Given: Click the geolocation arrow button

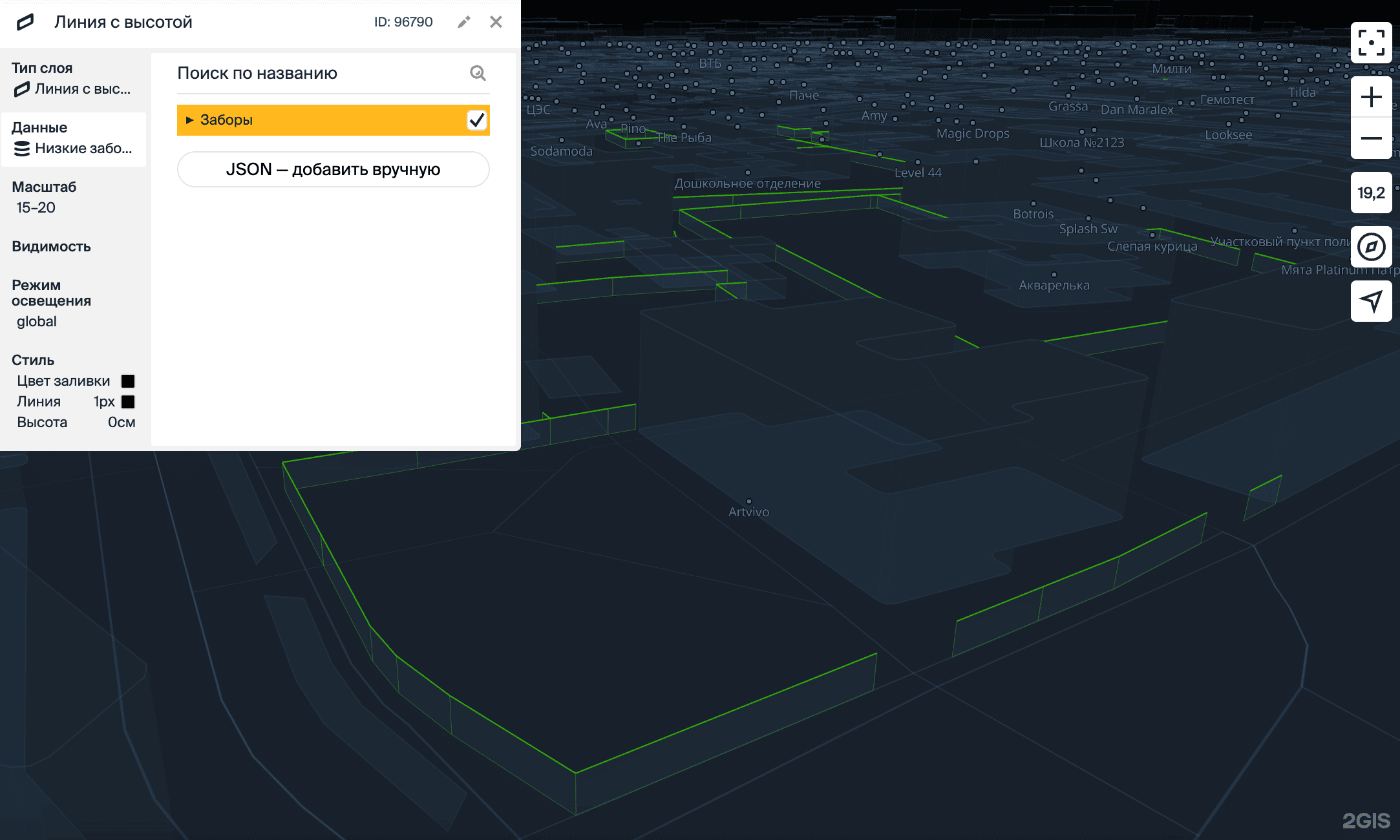Looking at the screenshot, I should [x=1371, y=301].
